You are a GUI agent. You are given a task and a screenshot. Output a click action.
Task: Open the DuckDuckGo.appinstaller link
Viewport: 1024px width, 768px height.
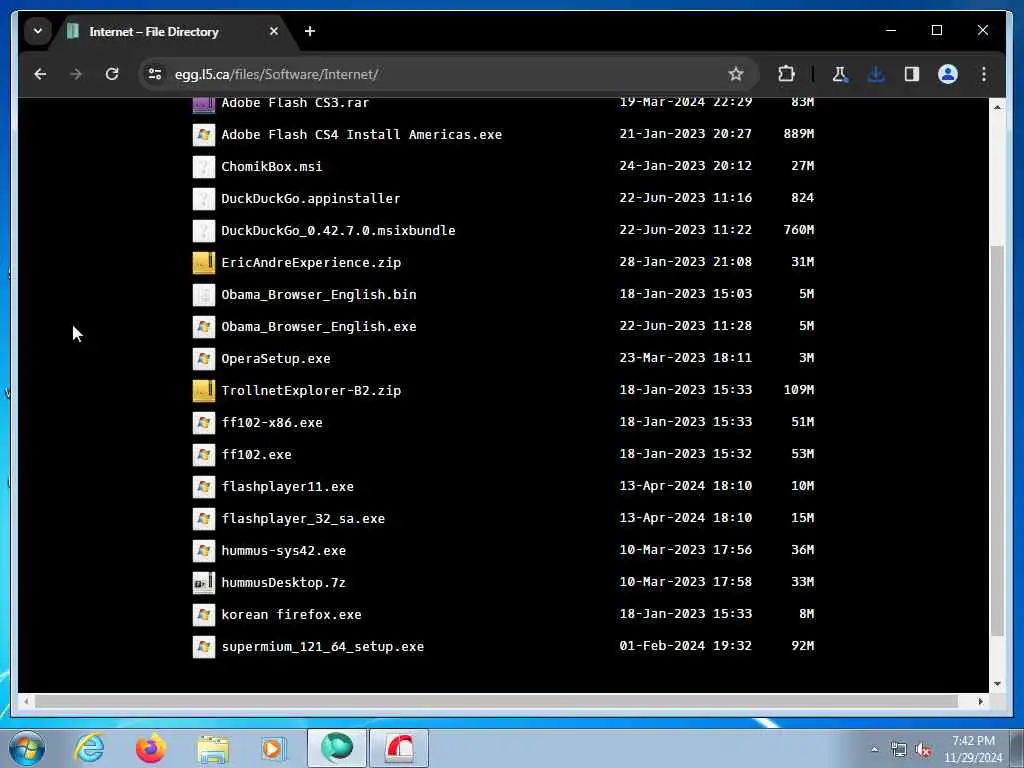(311, 199)
